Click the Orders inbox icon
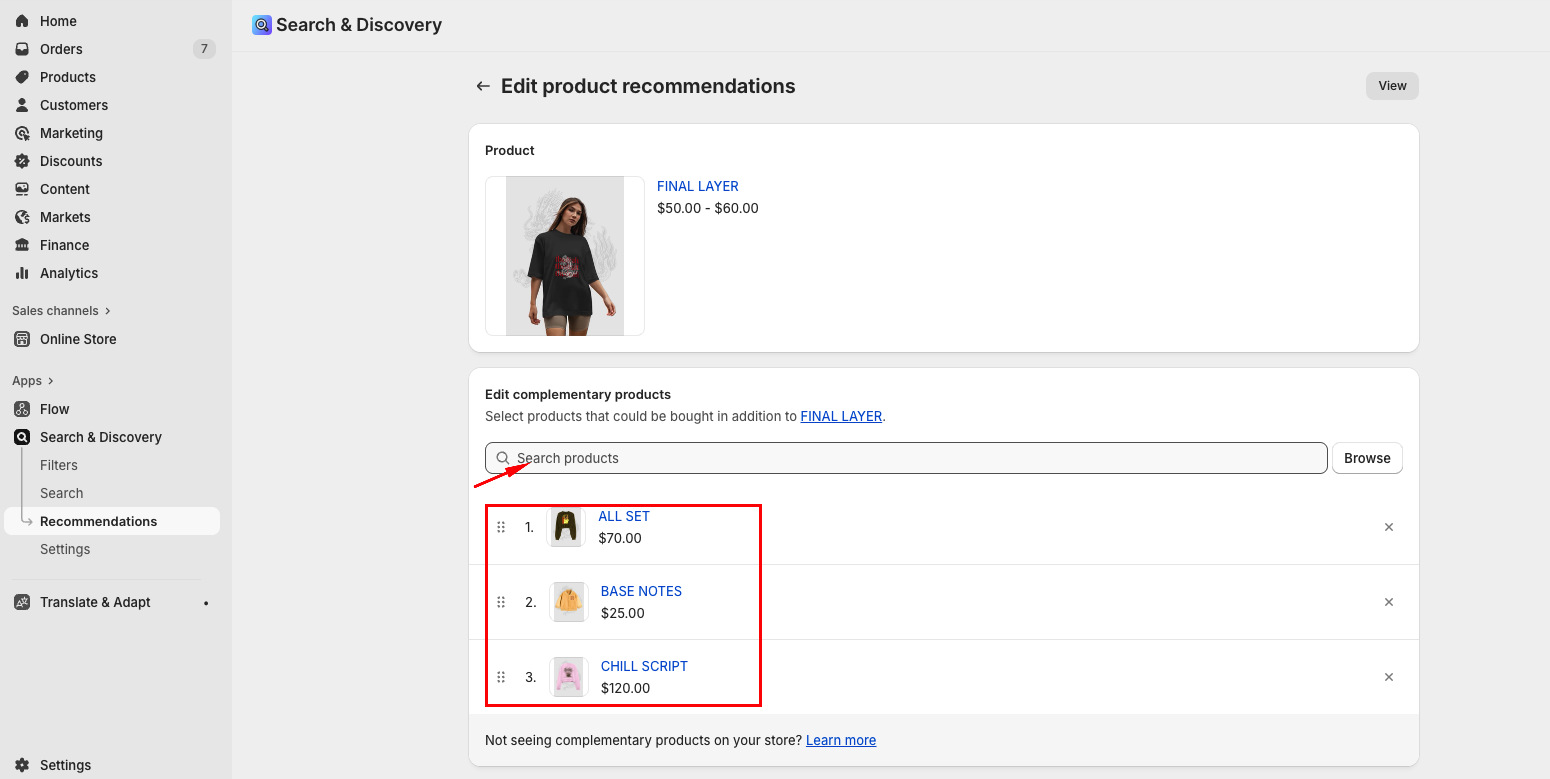 [x=22, y=49]
